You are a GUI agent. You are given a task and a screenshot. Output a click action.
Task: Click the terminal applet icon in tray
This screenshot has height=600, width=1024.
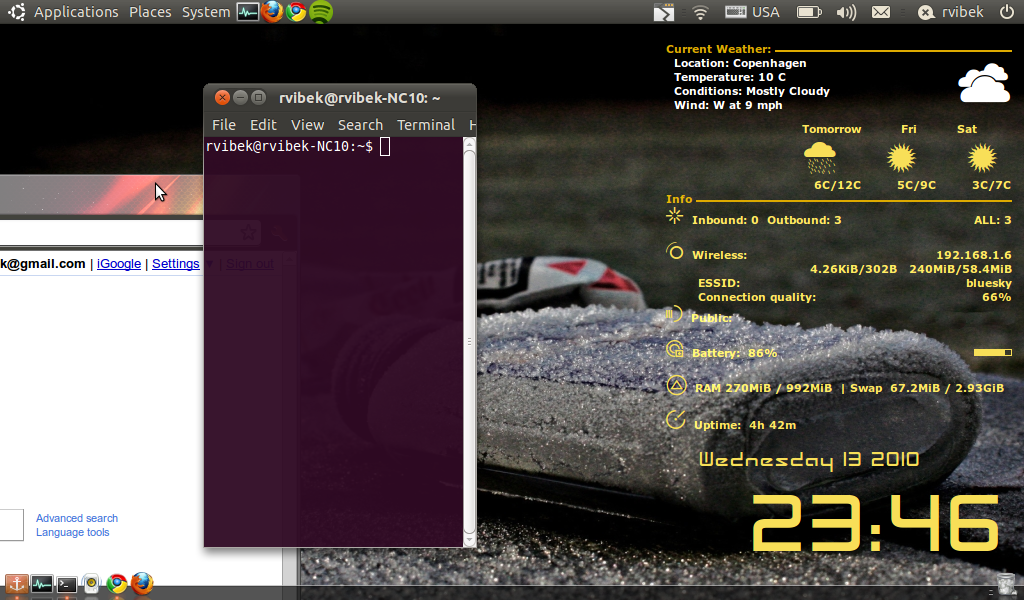tap(664, 12)
